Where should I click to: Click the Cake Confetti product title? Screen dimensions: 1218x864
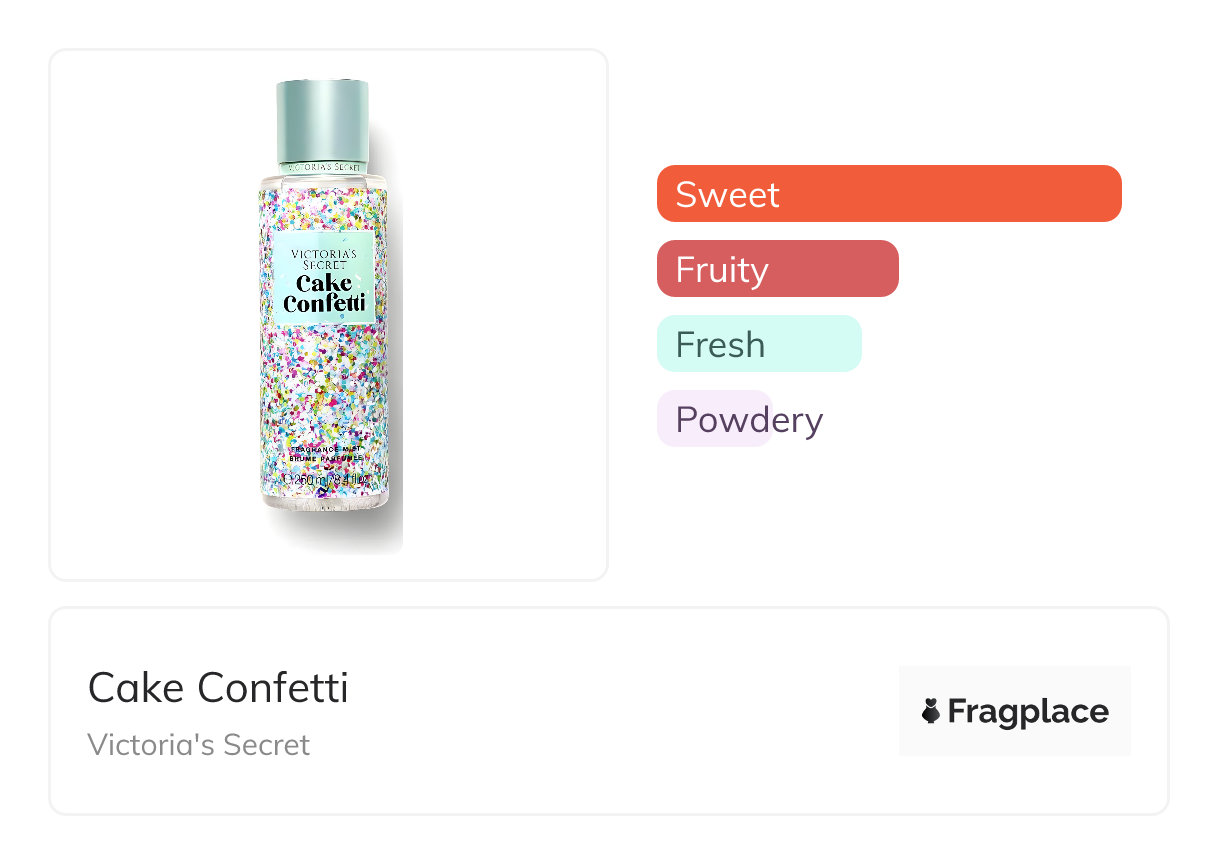[x=218, y=688]
